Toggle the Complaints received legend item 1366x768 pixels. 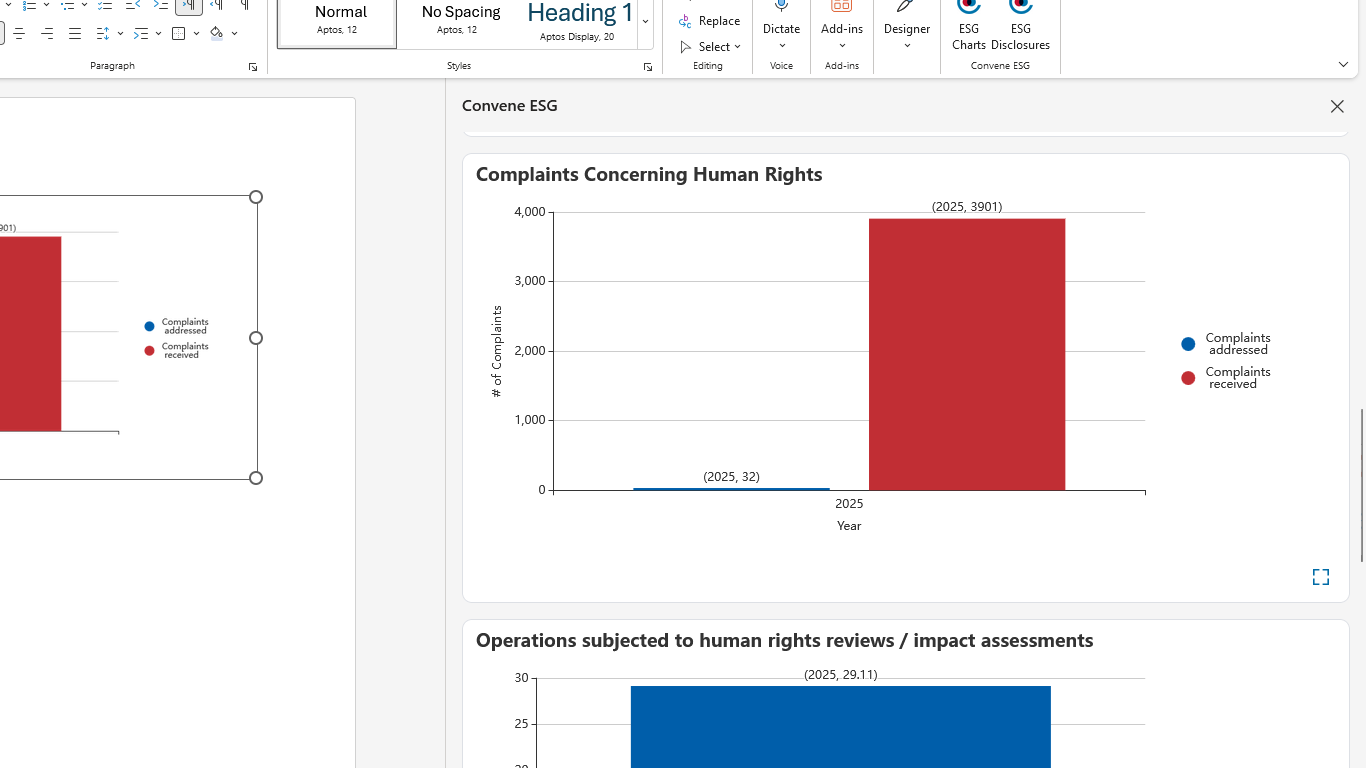1226,378
